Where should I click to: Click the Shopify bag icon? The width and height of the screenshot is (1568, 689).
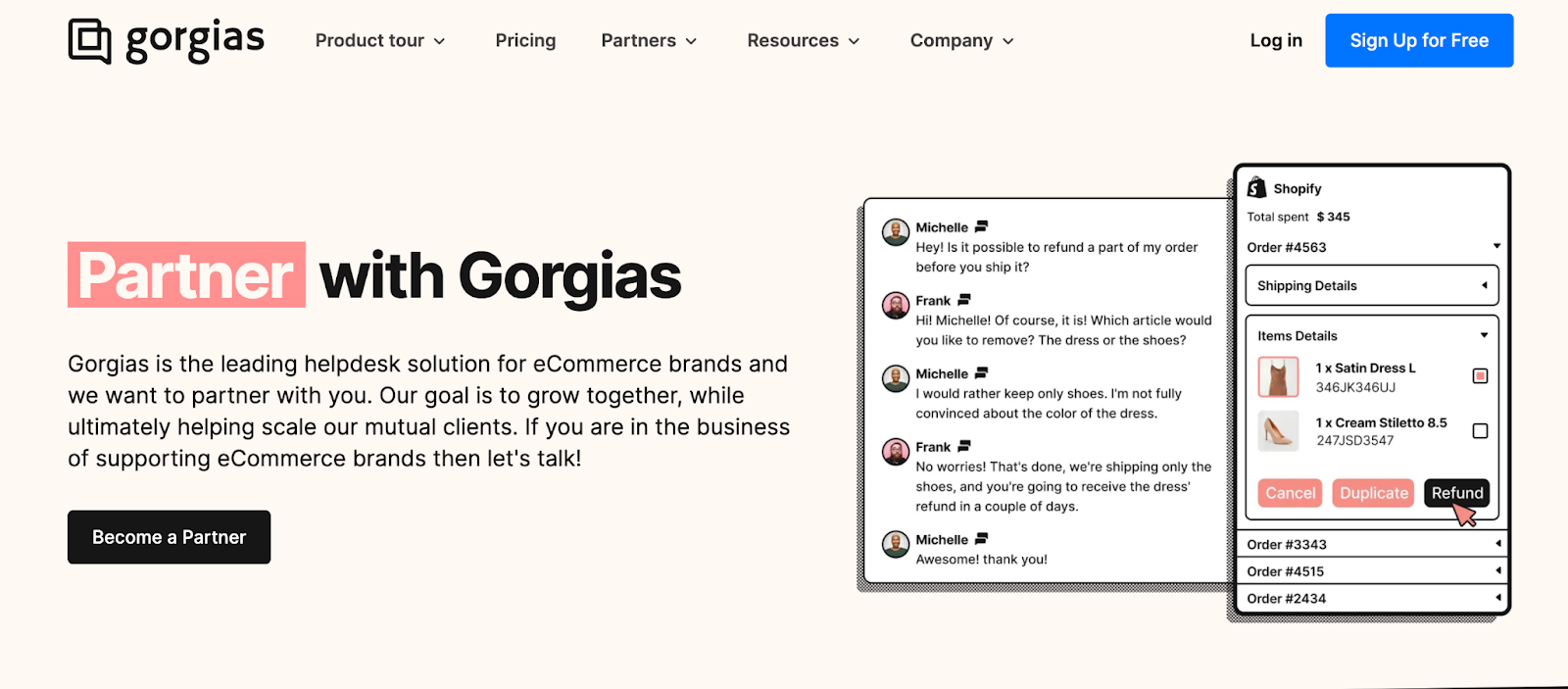pyautogui.click(x=1256, y=187)
